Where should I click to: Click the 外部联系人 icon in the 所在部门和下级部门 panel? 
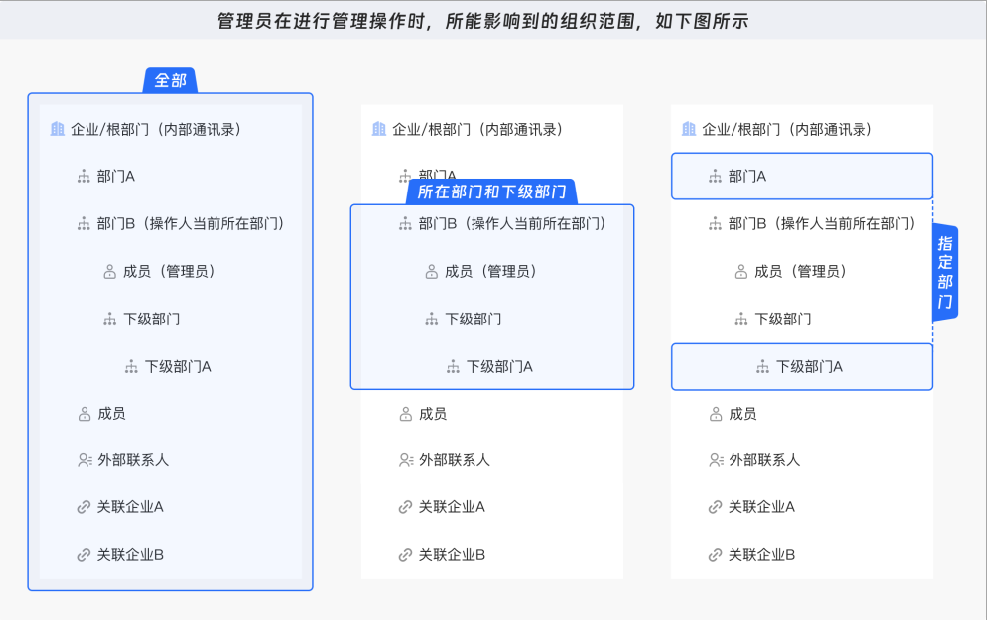[406, 460]
